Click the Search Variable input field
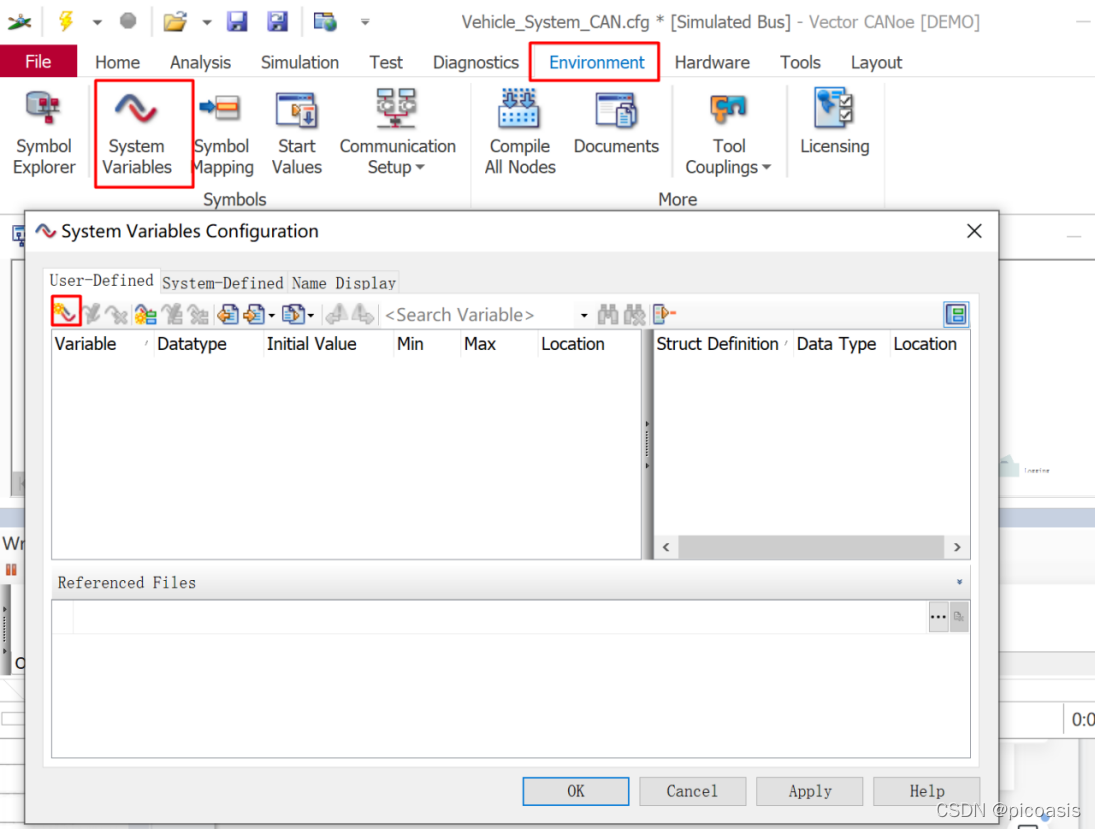 pyautogui.click(x=479, y=315)
